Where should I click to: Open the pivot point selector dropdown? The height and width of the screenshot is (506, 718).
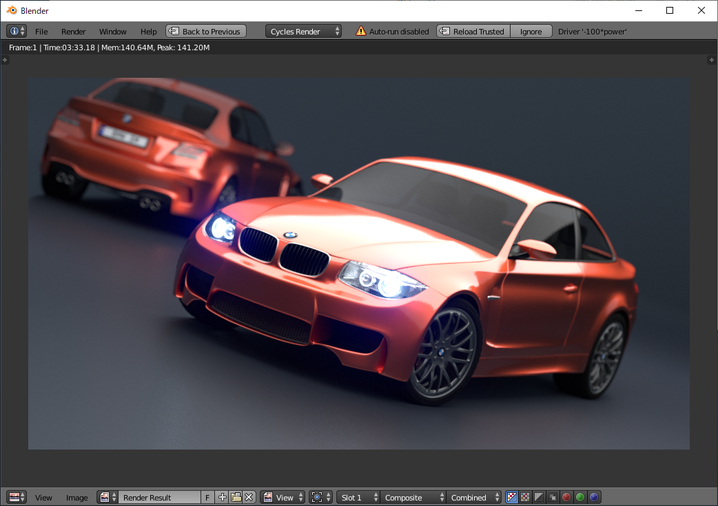coord(321,497)
